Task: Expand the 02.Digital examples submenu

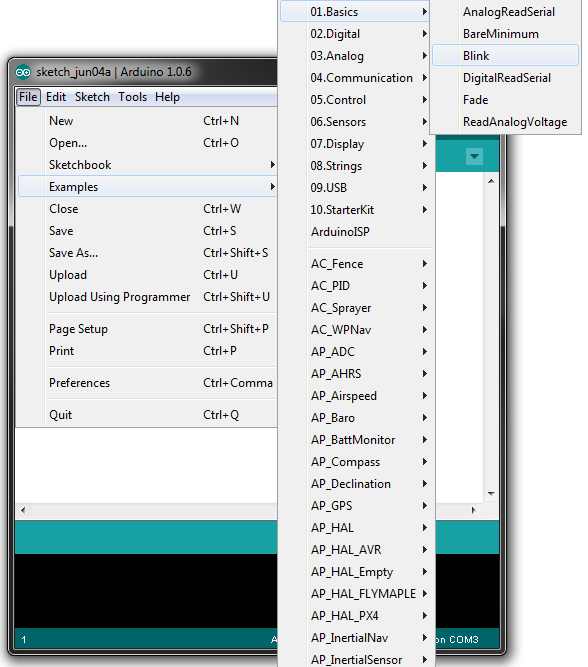Action: point(355,34)
